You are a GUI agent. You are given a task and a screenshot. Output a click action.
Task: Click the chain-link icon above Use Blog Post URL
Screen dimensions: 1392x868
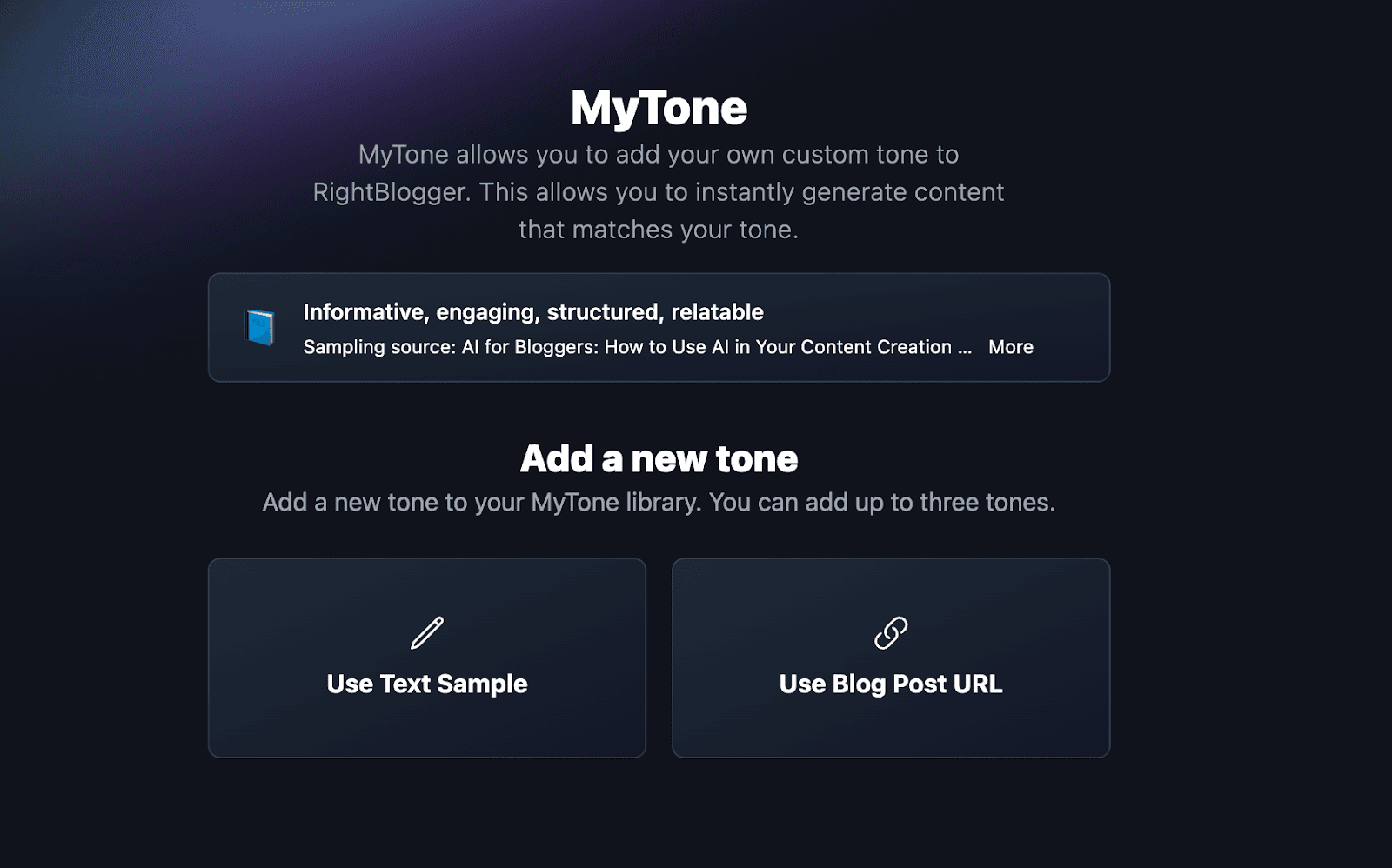(x=890, y=634)
